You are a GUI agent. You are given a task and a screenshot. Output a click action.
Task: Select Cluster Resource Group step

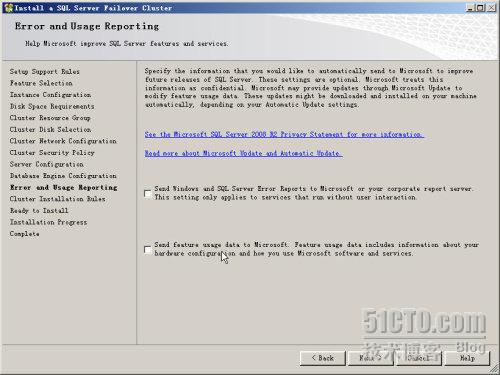(x=50, y=118)
